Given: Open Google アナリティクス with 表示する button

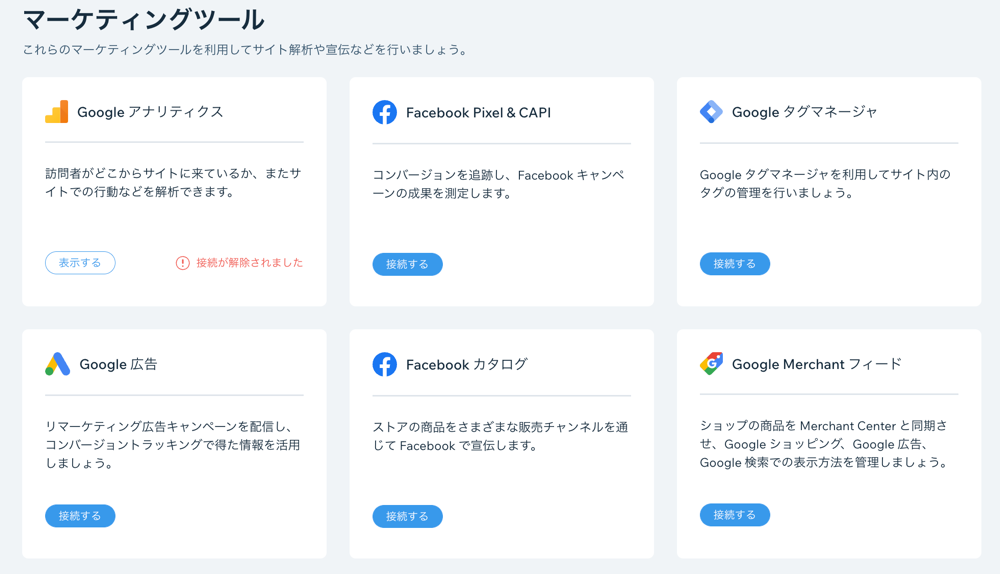Looking at the screenshot, I should [x=80, y=263].
